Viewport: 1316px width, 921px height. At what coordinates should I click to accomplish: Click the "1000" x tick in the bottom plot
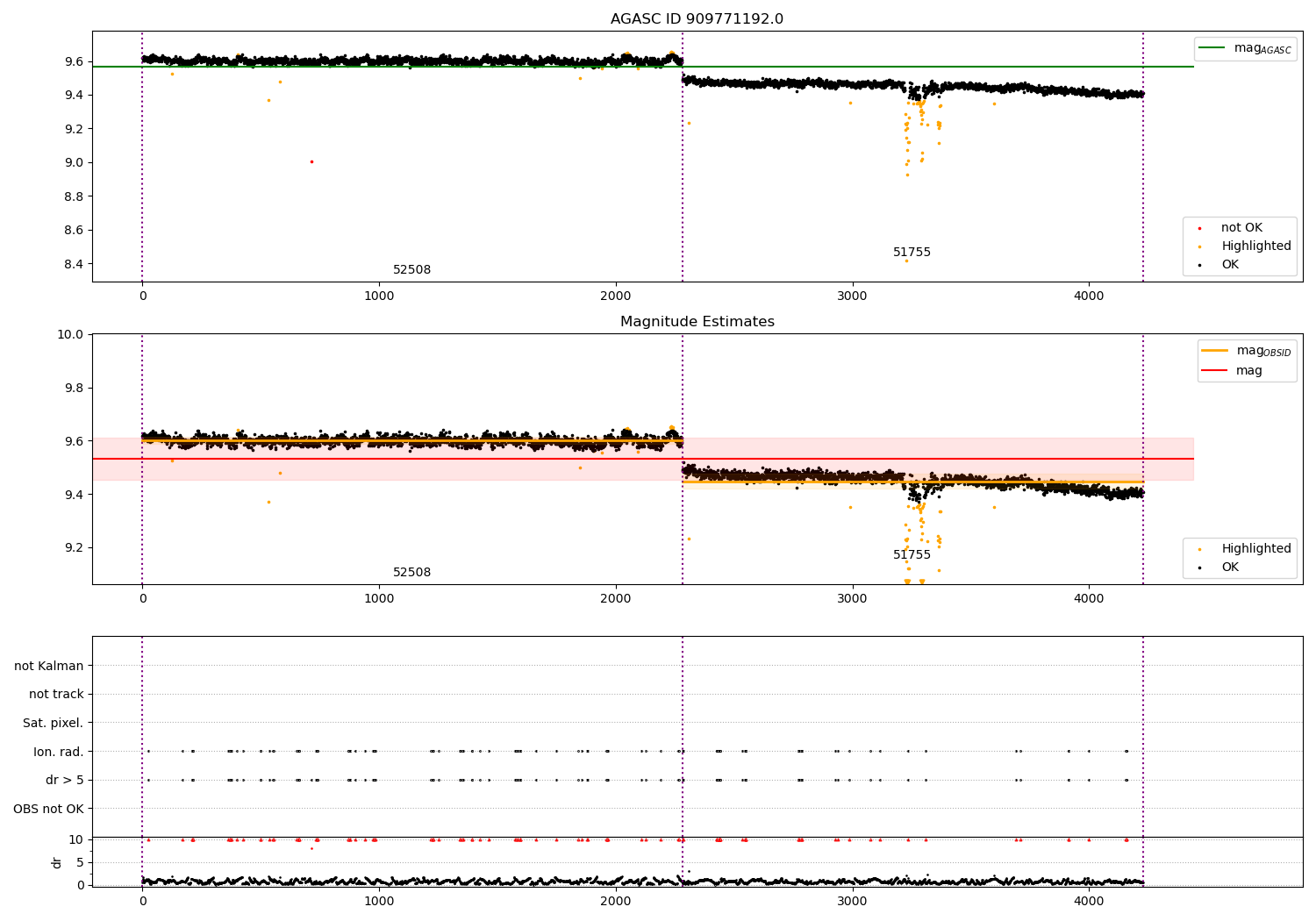pos(379,902)
